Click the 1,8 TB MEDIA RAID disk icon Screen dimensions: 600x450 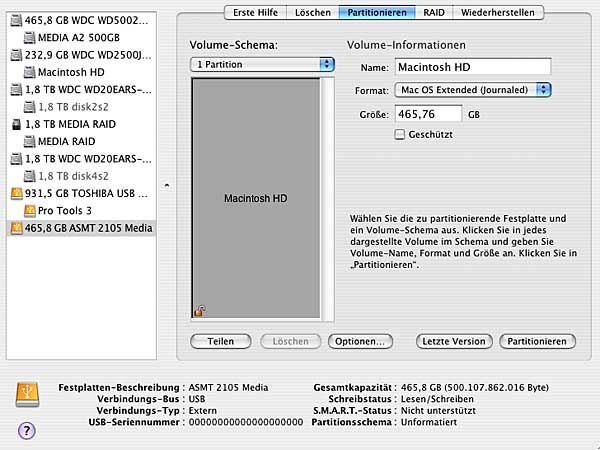click(x=15, y=125)
